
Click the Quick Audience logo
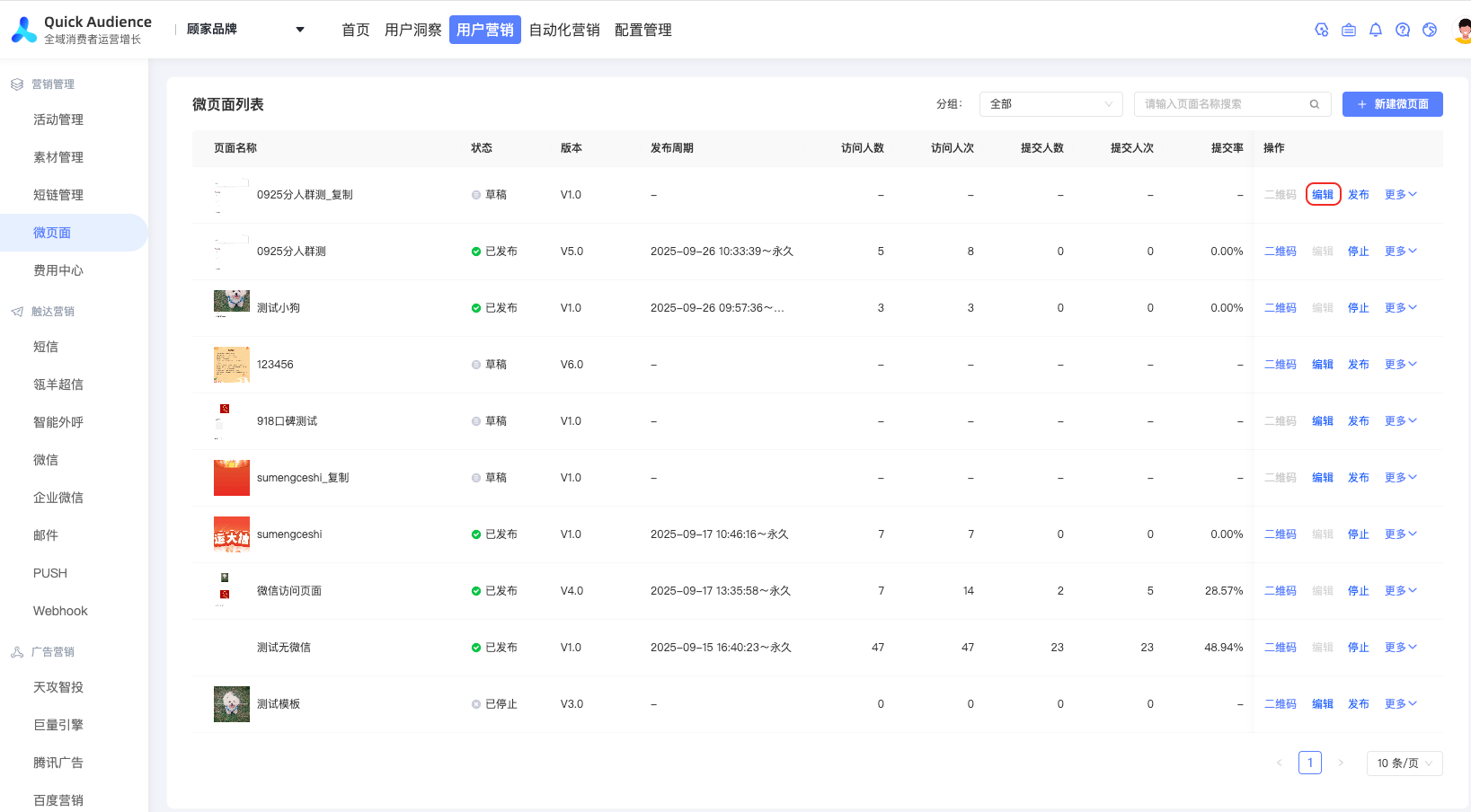point(24,30)
